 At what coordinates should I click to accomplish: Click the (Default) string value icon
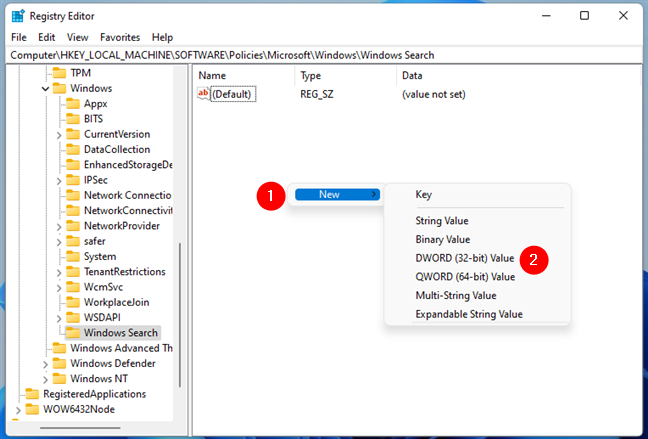click(204, 94)
